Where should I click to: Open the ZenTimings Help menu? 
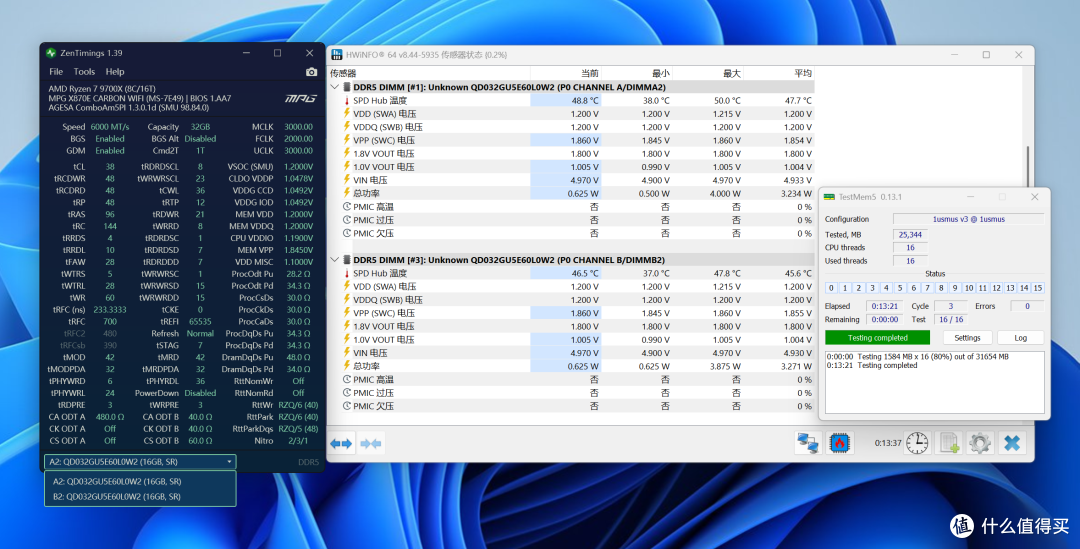115,72
